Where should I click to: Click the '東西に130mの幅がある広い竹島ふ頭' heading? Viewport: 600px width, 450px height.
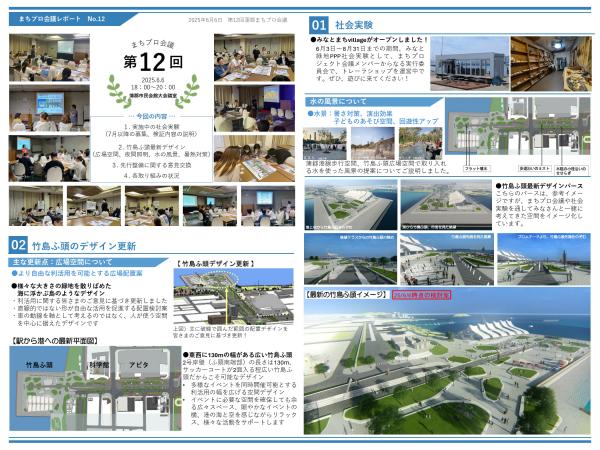(x=238, y=355)
